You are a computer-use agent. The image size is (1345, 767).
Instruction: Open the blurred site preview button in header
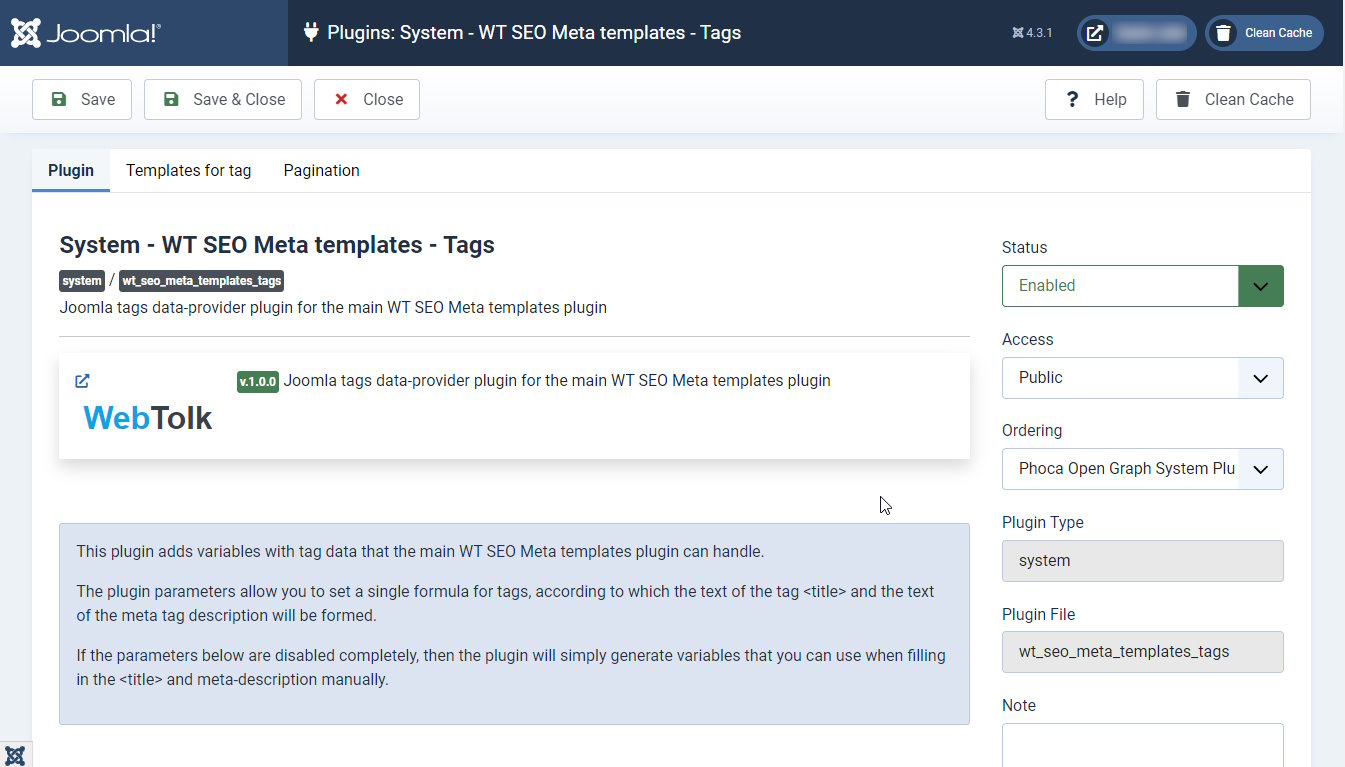tap(1136, 33)
